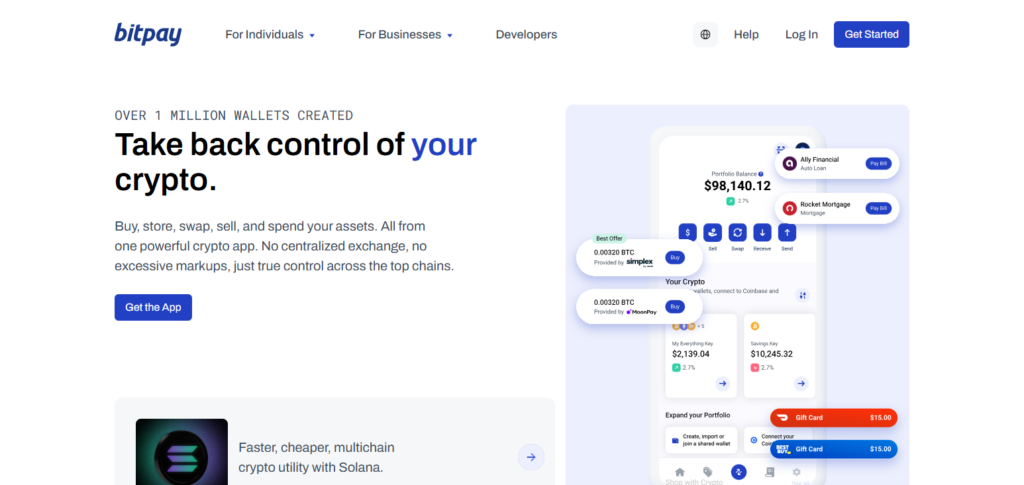Click the arrow on the Savings Key card
This screenshot has height=485, width=1024.
tap(801, 383)
